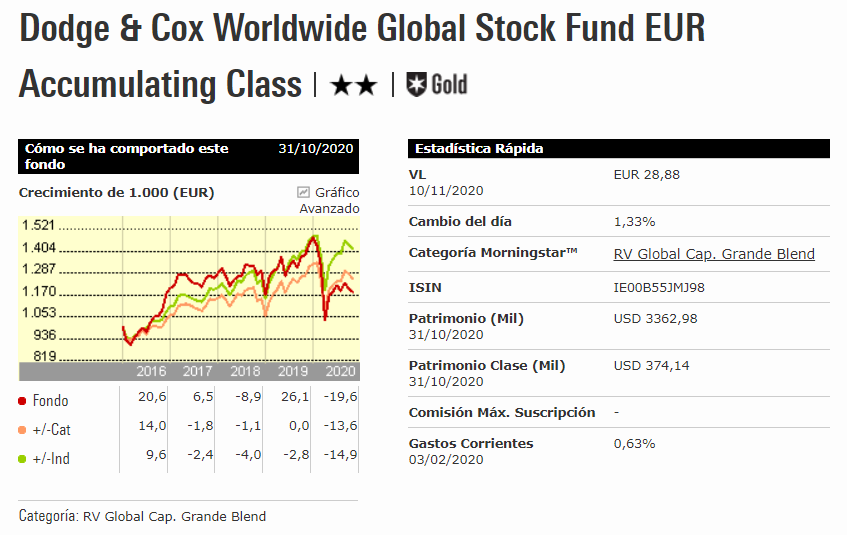This screenshot has width=847, height=536.
Task: Select the 2018 year column label
Action: coord(245,371)
